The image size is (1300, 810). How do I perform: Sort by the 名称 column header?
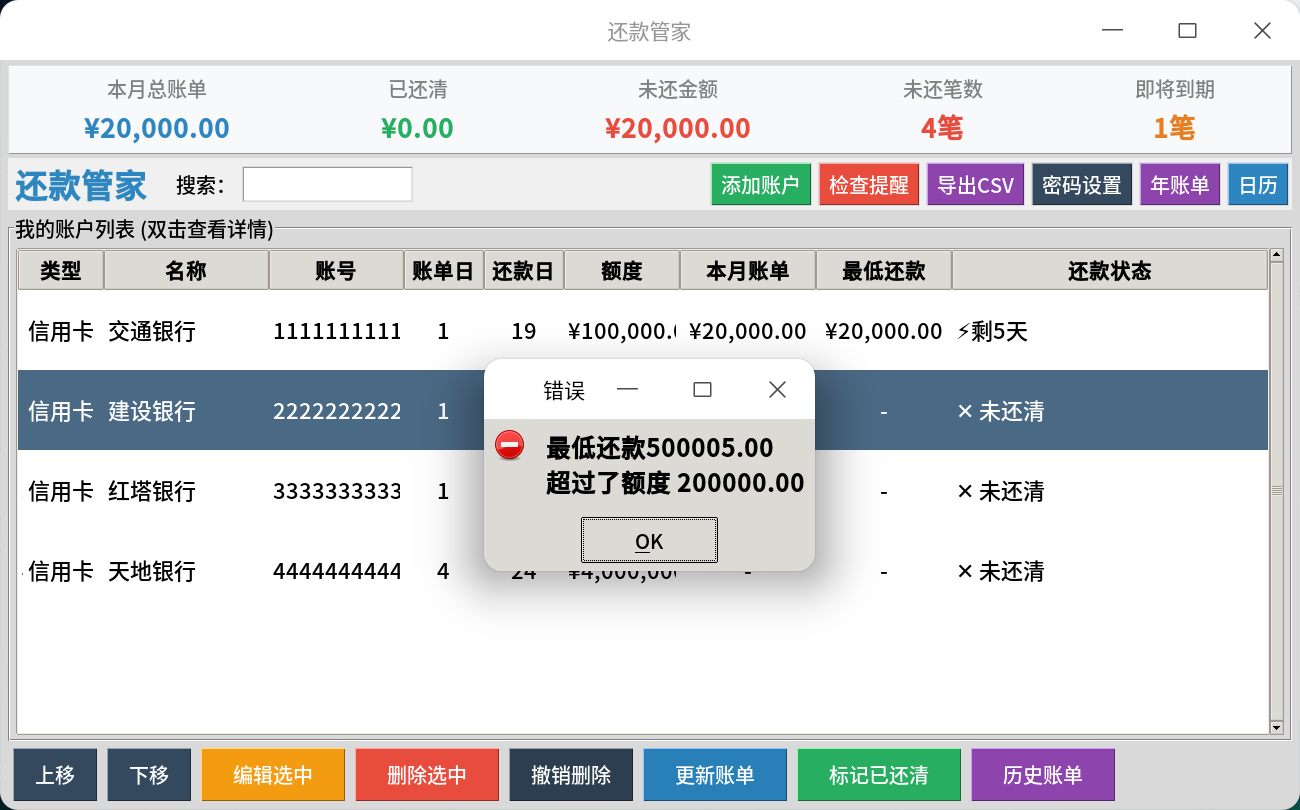coord(186,270)
